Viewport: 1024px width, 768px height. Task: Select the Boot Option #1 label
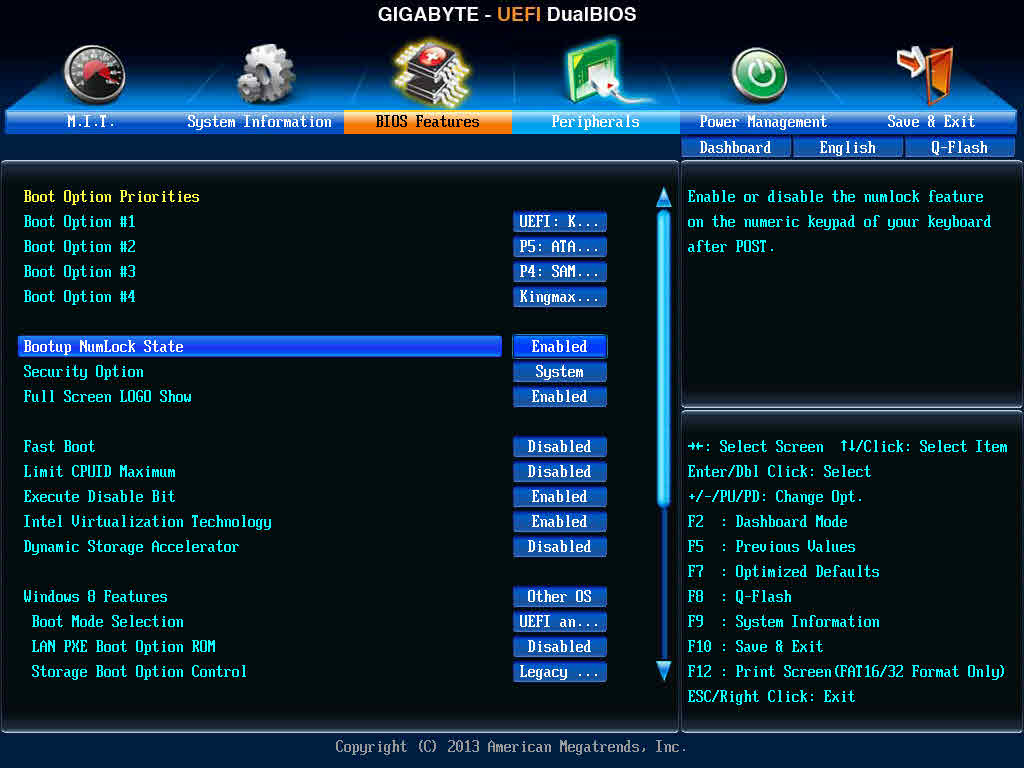pos(80,221)
